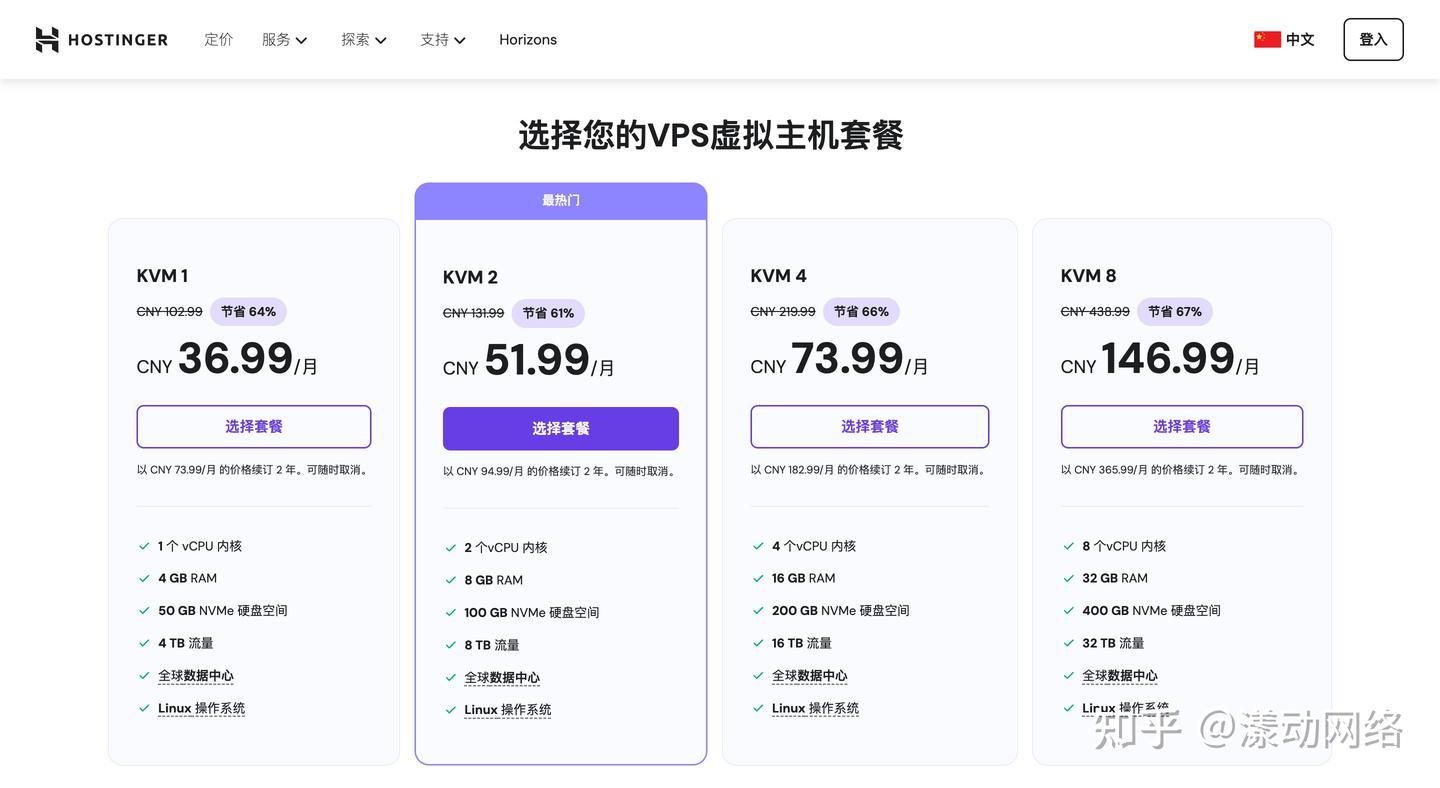Select the 定价 menu item
Image resolution: width=1440 pixels, height=788 pixels.
point(218,40)
